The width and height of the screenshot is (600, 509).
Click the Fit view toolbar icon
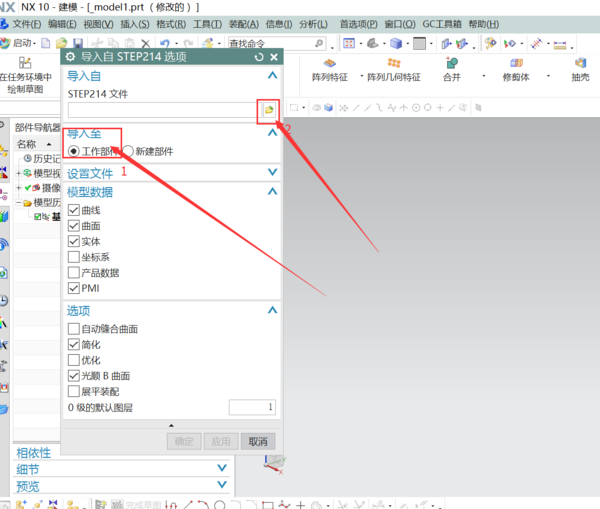[x=349, y=44]
